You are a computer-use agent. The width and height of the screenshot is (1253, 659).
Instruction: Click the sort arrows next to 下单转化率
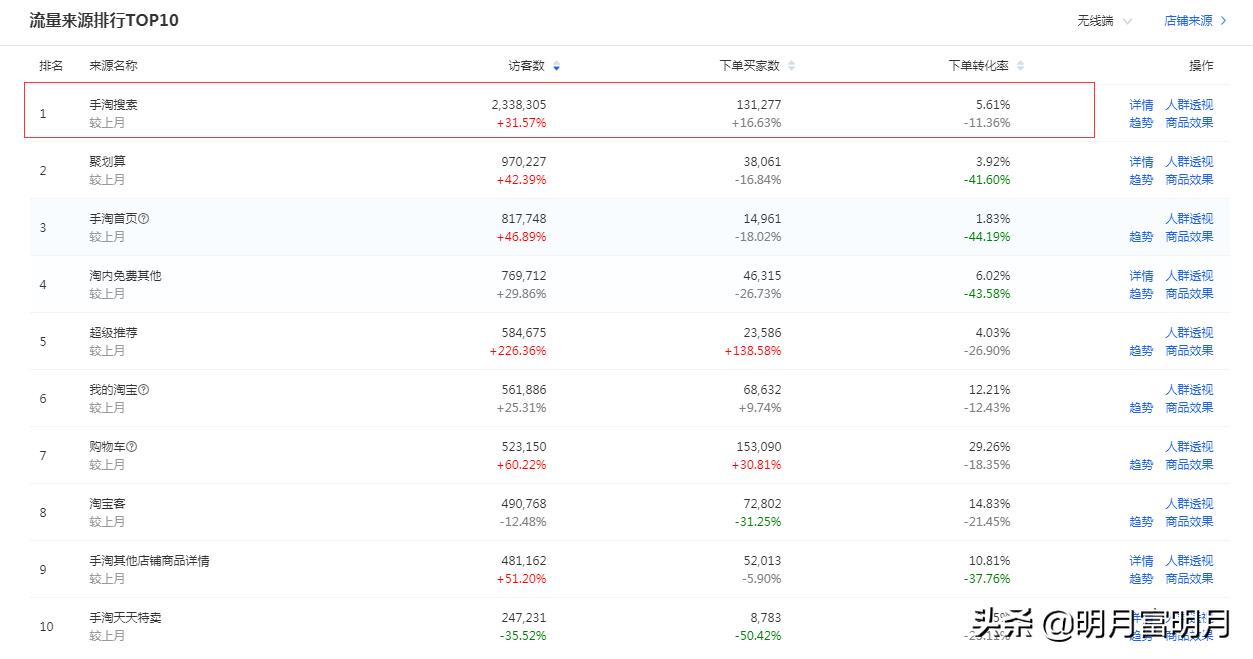pos(1020,66)
